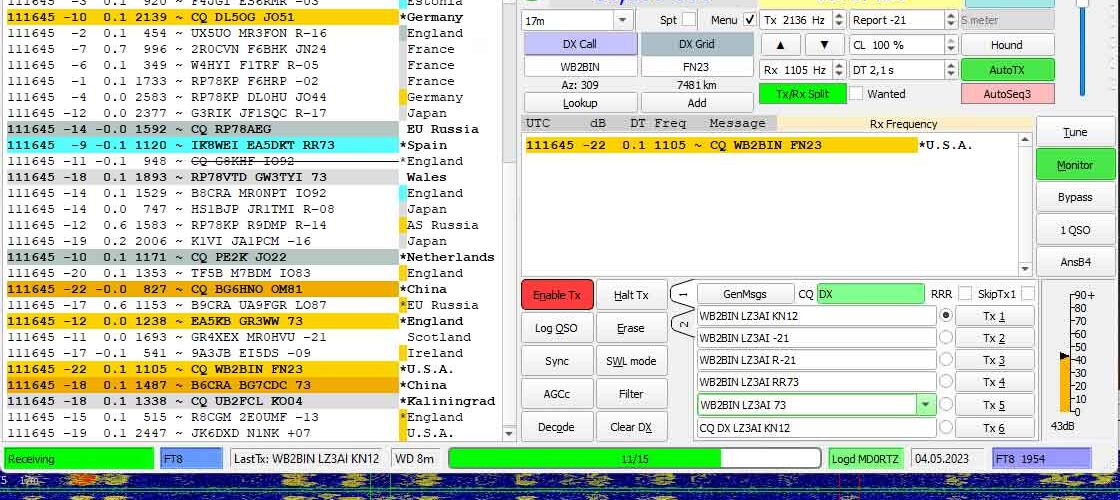
Task: Click the GenMsgs button
Action: [745, 294]
